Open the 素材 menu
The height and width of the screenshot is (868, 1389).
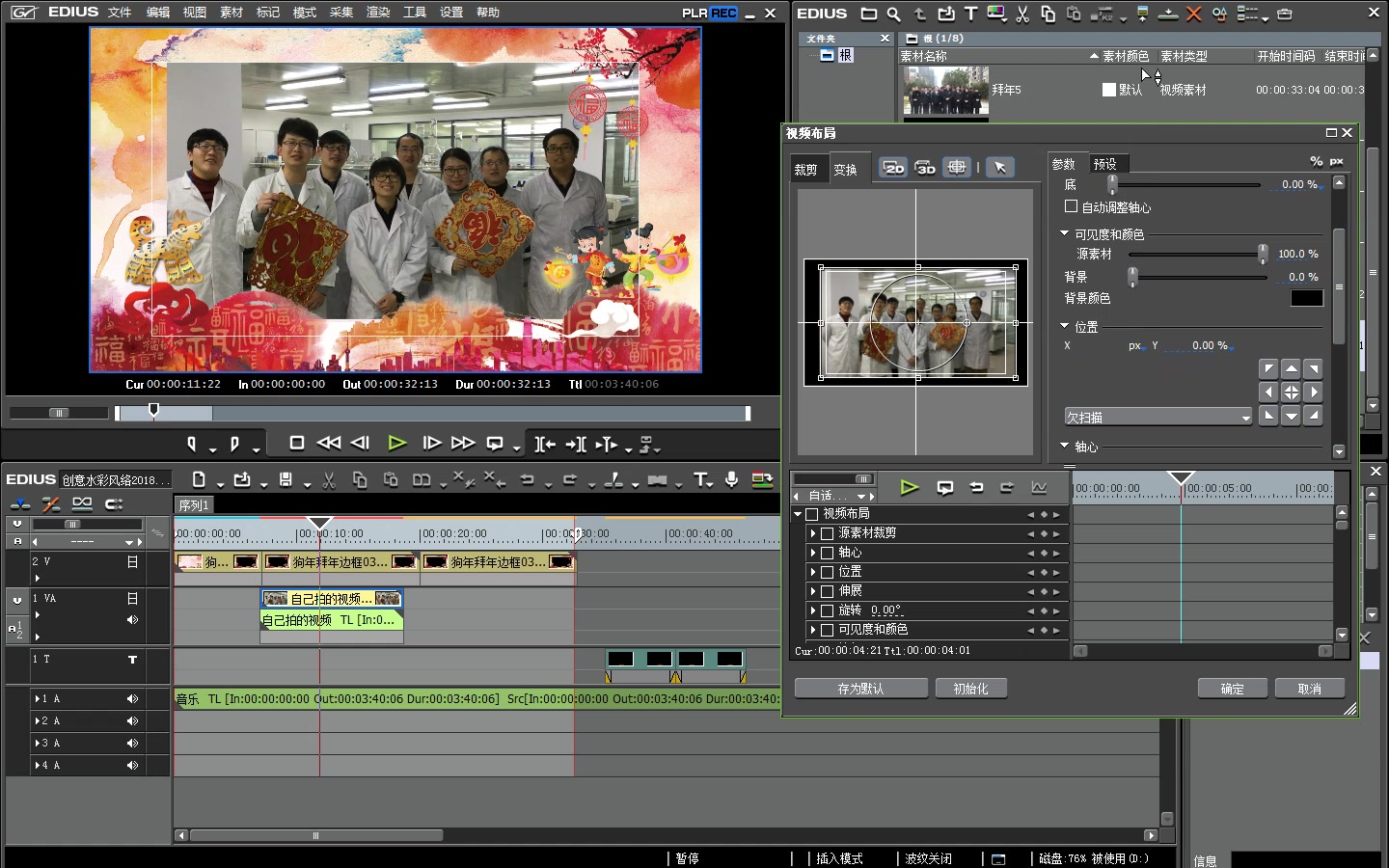coord(231,13)
